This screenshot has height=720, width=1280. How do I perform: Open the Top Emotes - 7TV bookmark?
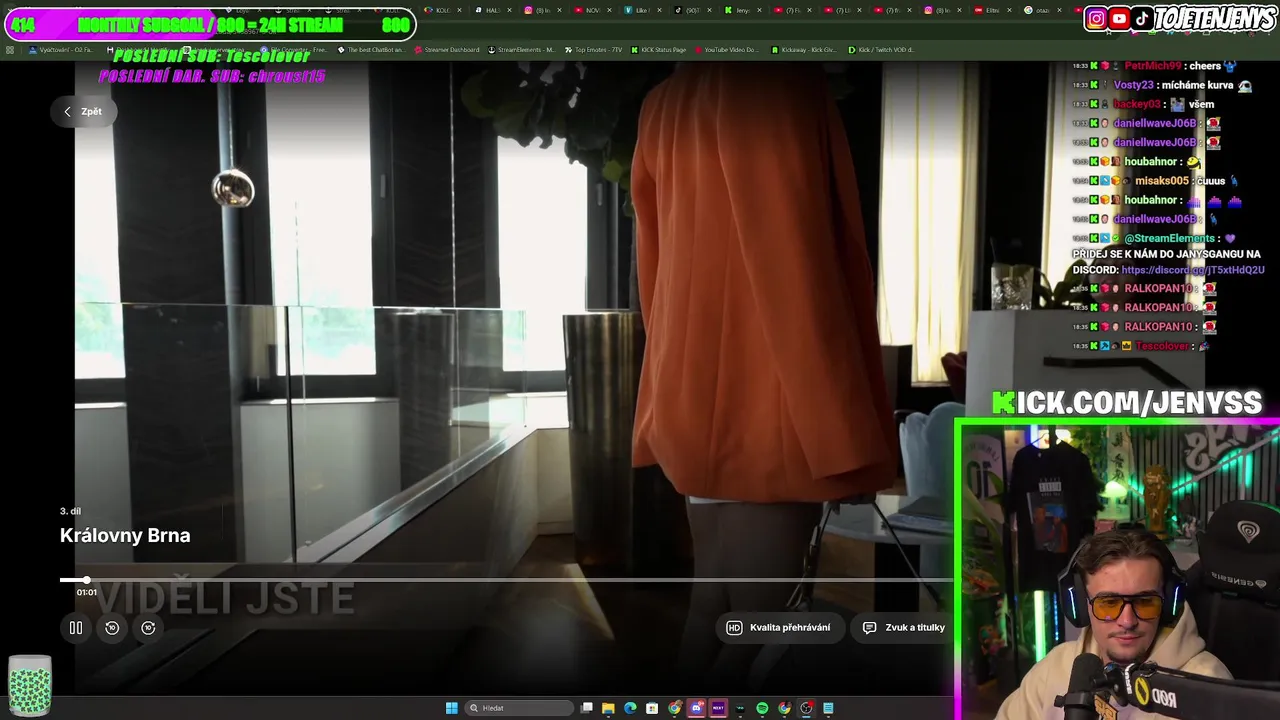[593, 49]
